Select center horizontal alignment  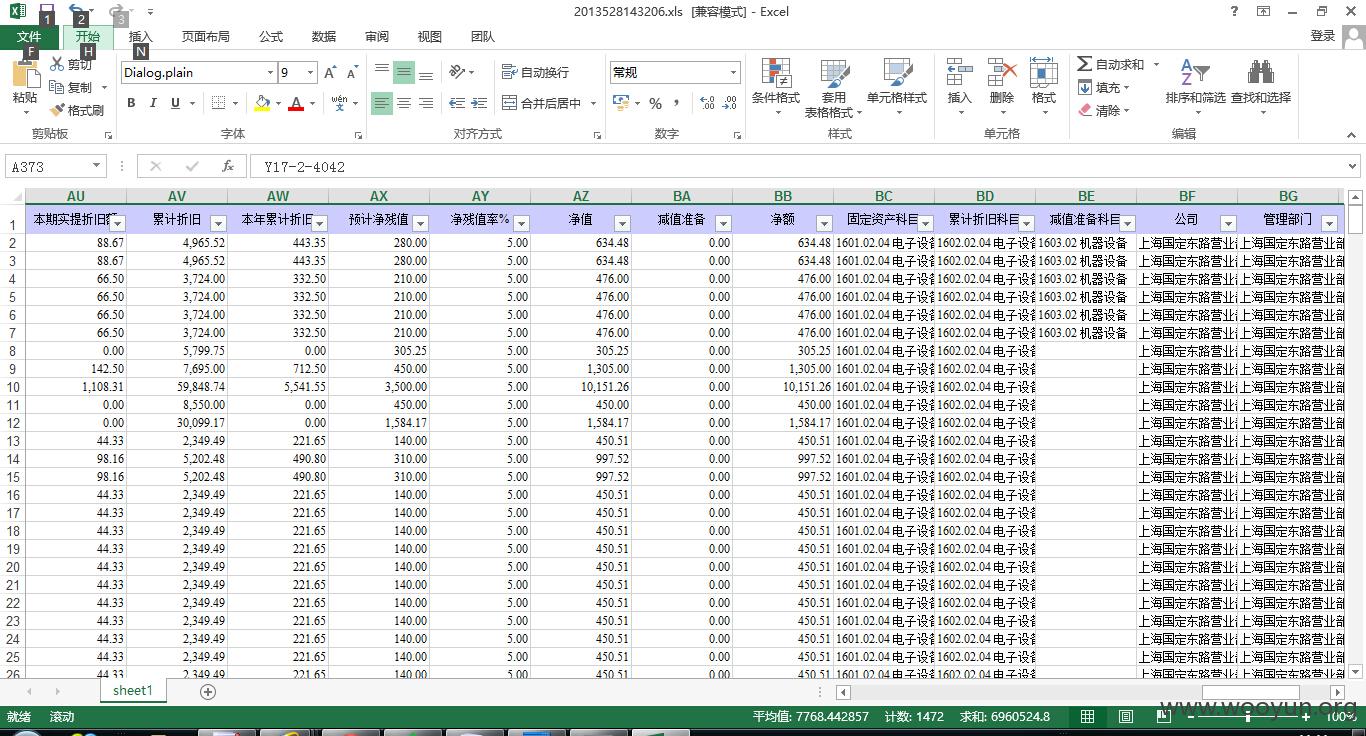pyautogui.click(x=404, y=103)
